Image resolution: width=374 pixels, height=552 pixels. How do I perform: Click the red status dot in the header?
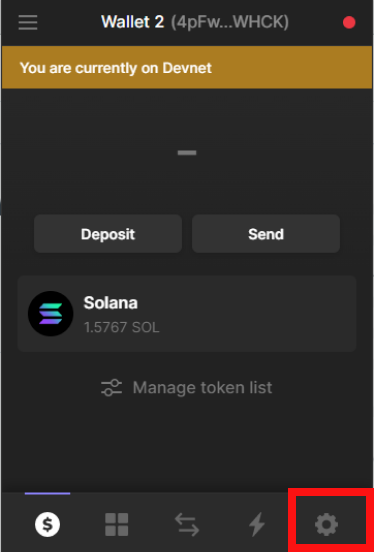pyautogui.click(x=349, y=23)
